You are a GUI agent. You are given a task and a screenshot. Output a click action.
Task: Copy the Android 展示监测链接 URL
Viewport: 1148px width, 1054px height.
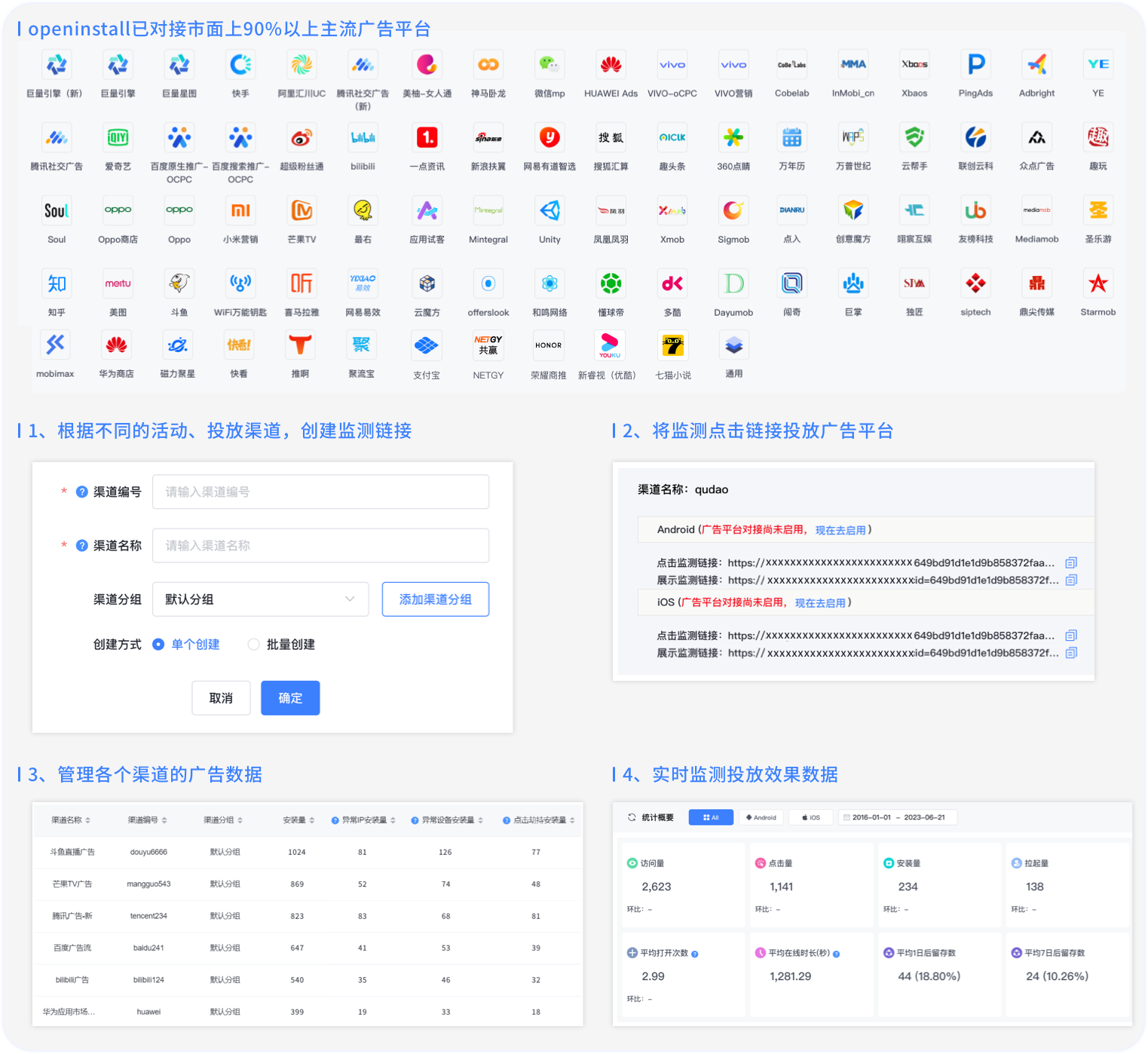(1071, 580)
